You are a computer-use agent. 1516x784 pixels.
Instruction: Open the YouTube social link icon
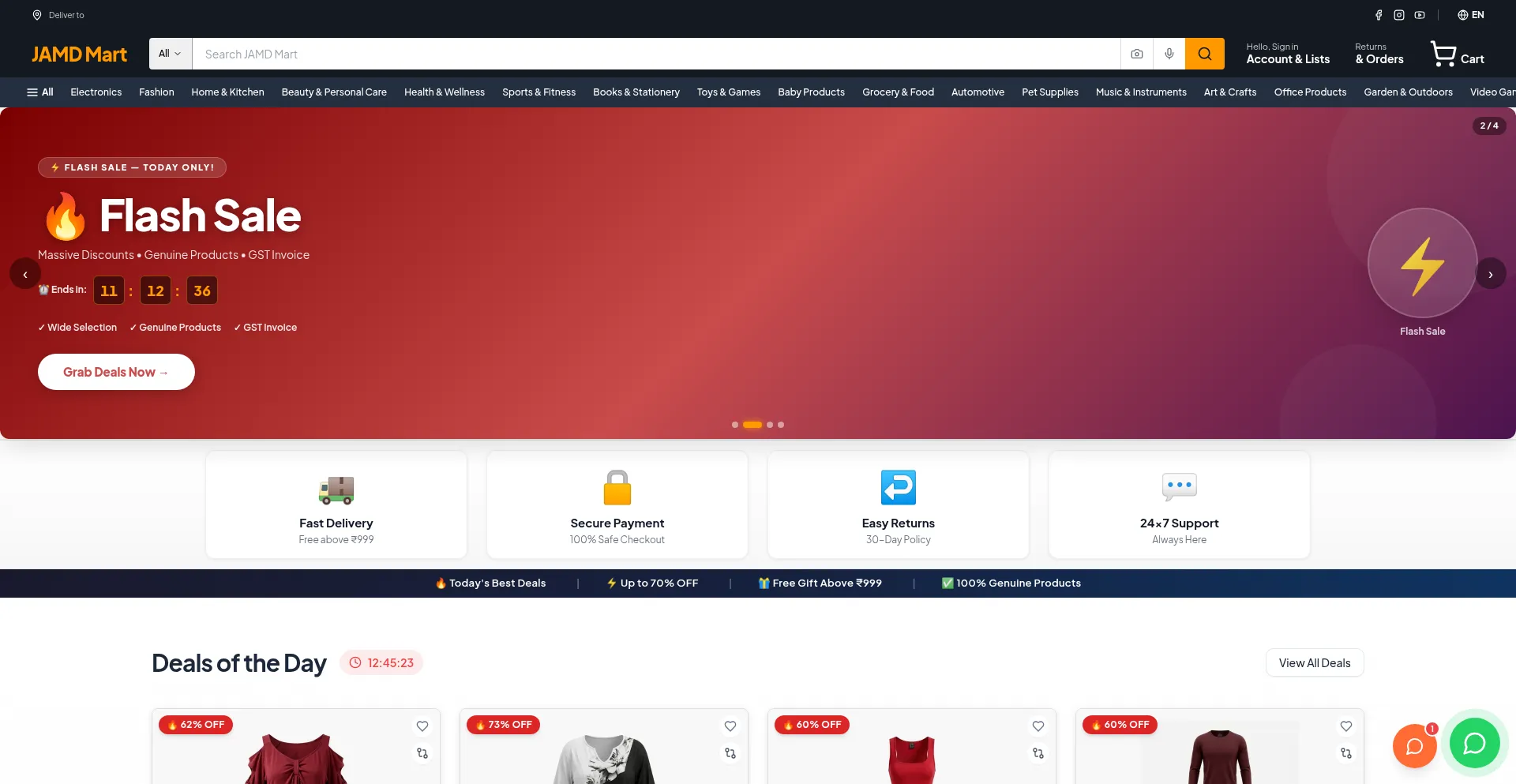click(x=1420, y=15)
